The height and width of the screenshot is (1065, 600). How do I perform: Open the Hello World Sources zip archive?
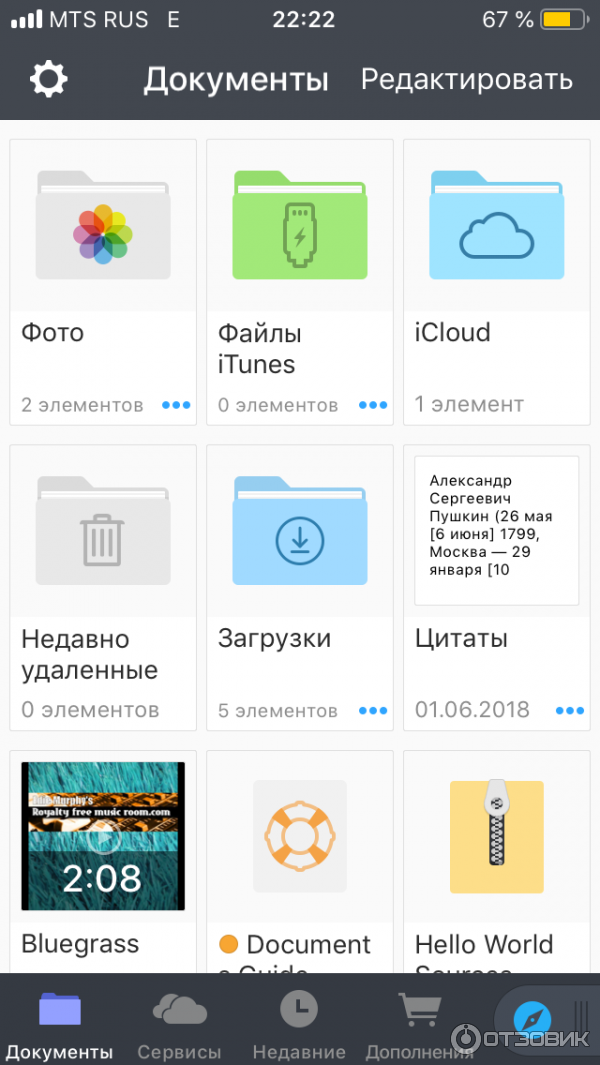point(496,835)
